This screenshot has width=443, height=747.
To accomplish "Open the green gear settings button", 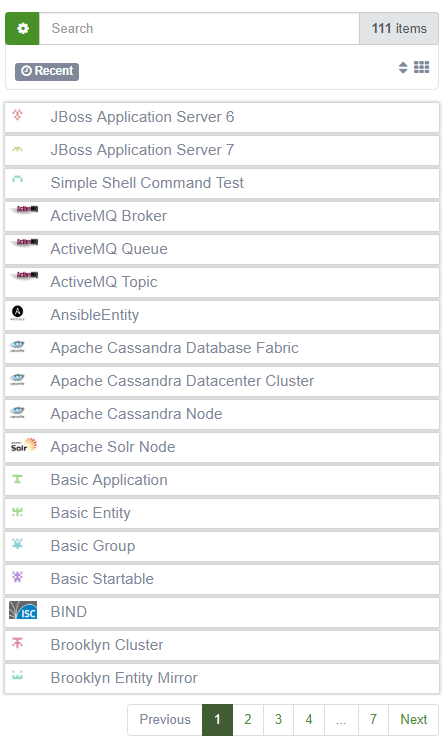I will pos(22,29).
